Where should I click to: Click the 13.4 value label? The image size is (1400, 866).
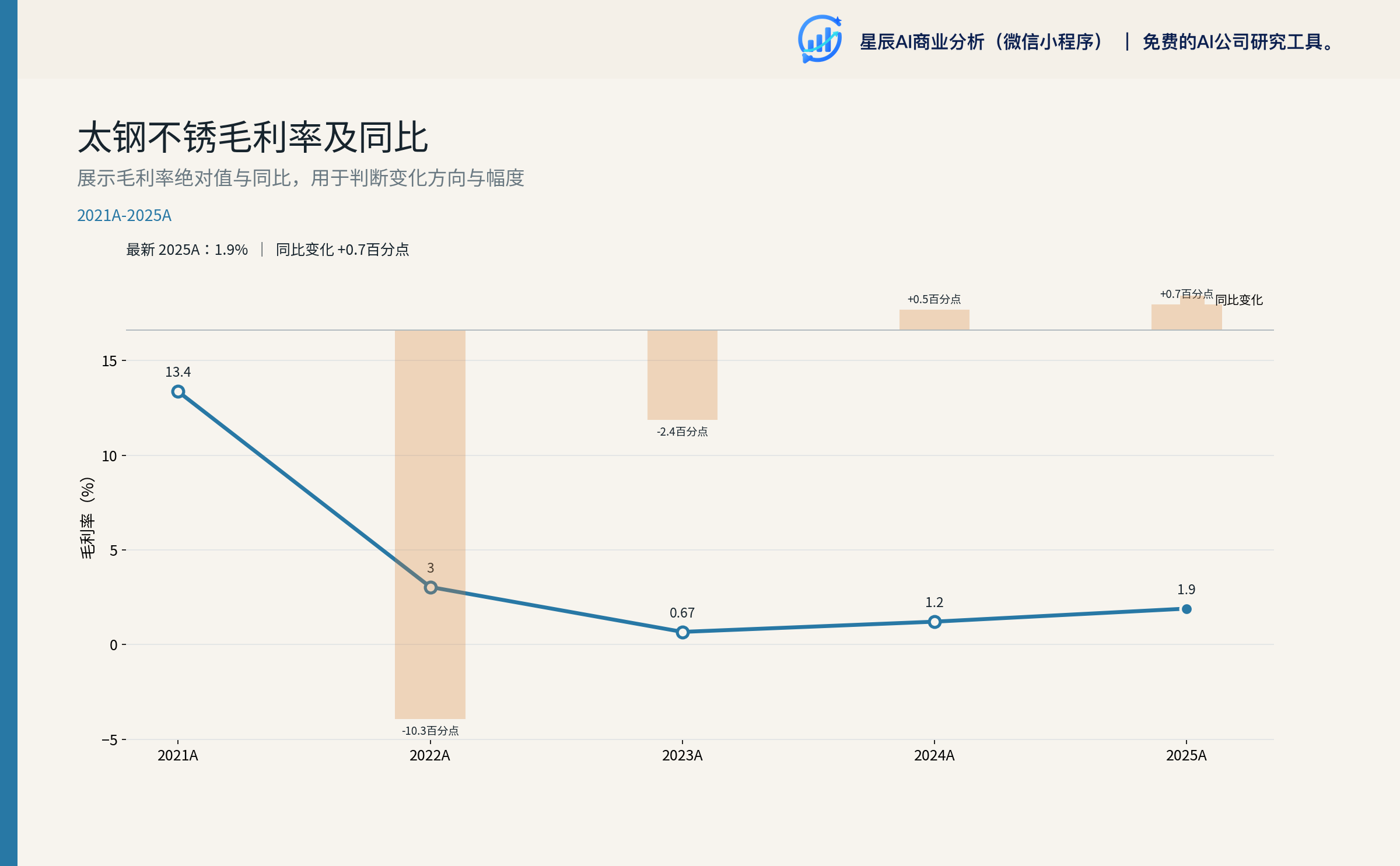click(x=178, y=372)
